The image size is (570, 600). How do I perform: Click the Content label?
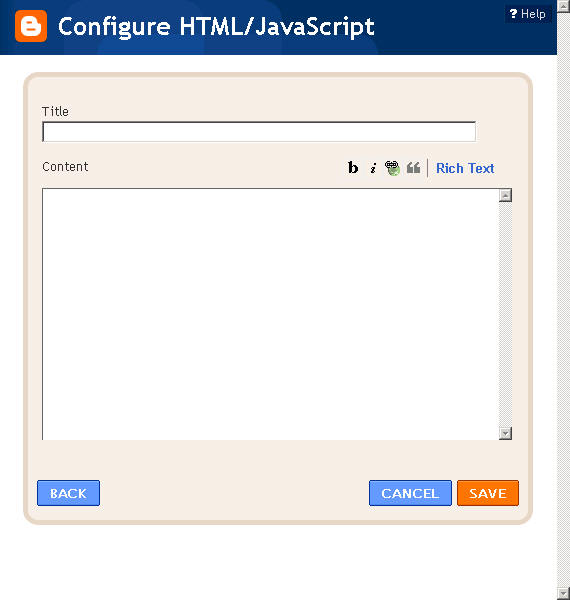coord(65,166)
